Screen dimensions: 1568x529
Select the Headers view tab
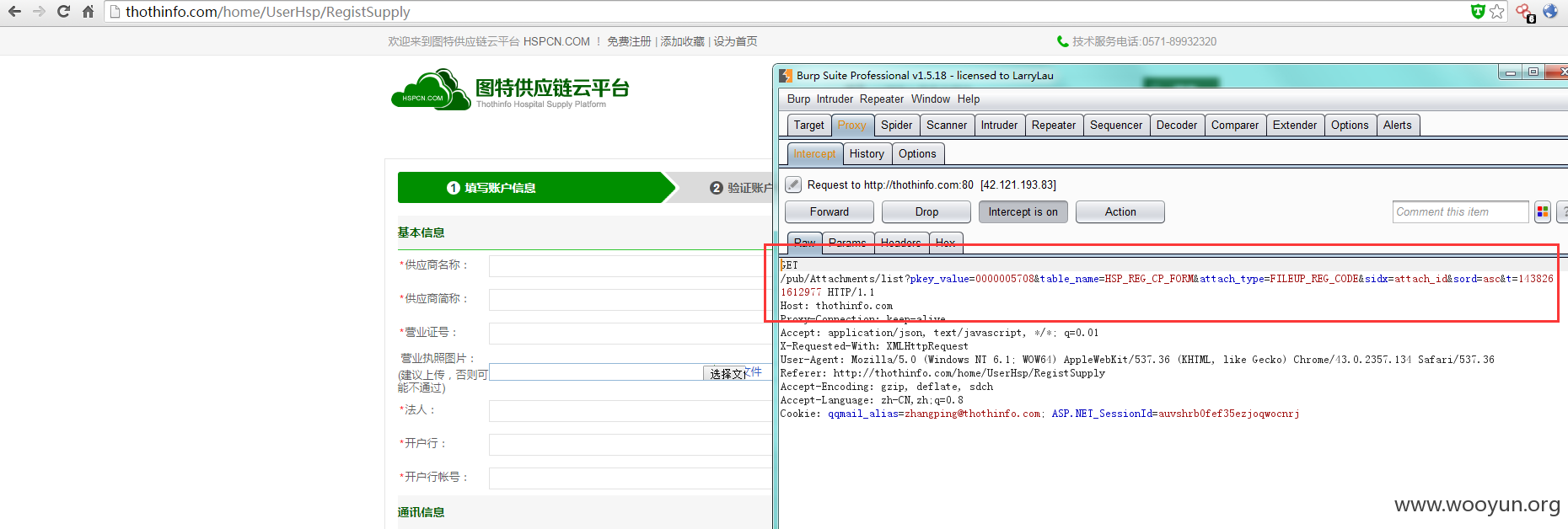click(x=901, y=243)
